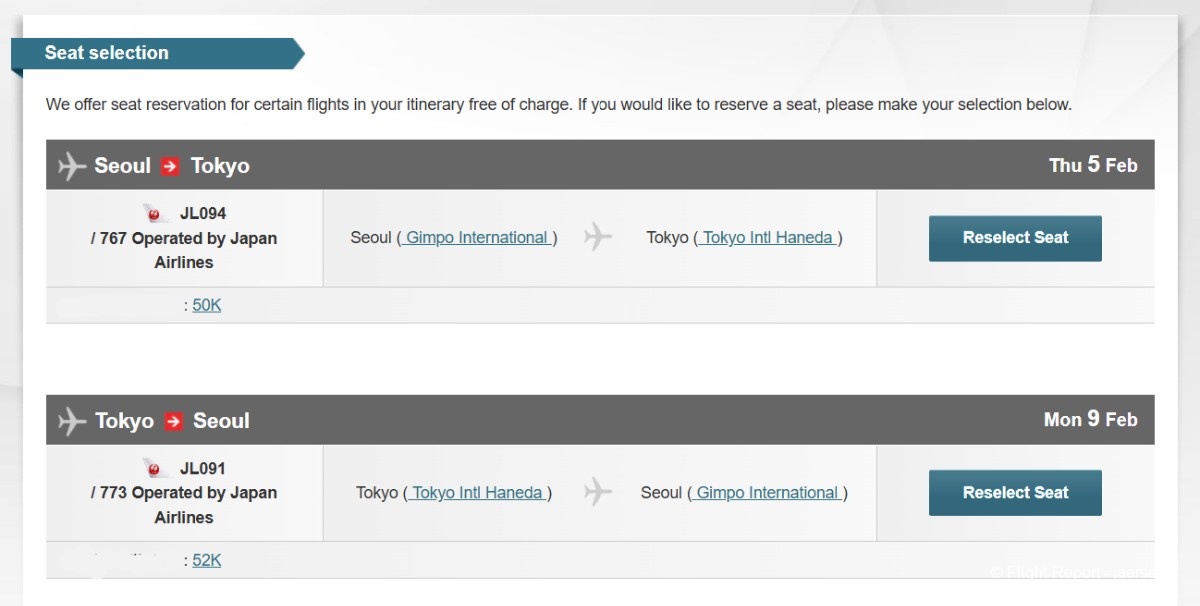Click the Mon 9 Feb date label
Image resolution: width=1200 pixels, height=606 pixels.
tap(1090, 420)
